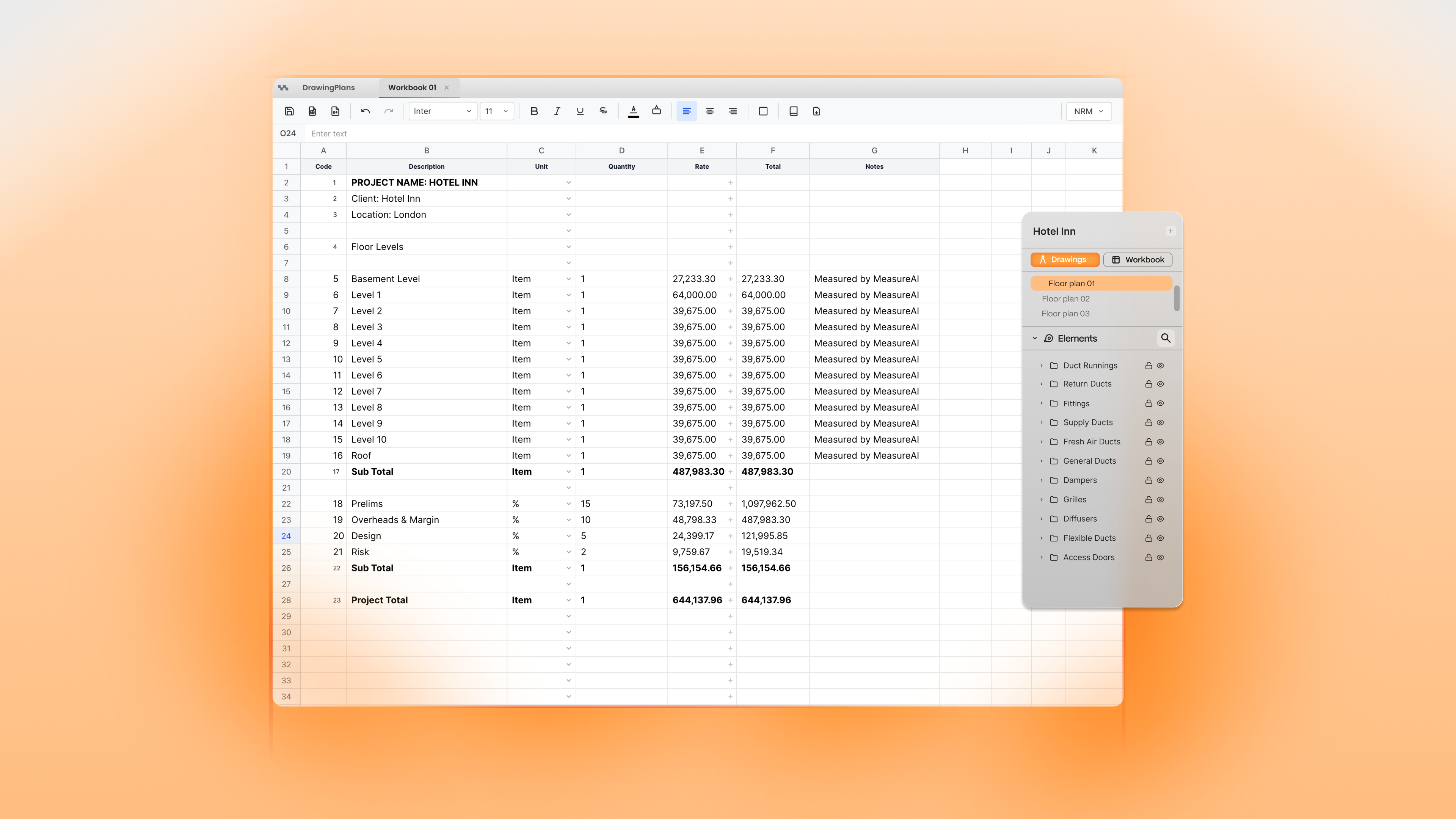Click the save icon in toolbar
The height and width of the screenshot is (819, 1456).
point(289,111)
